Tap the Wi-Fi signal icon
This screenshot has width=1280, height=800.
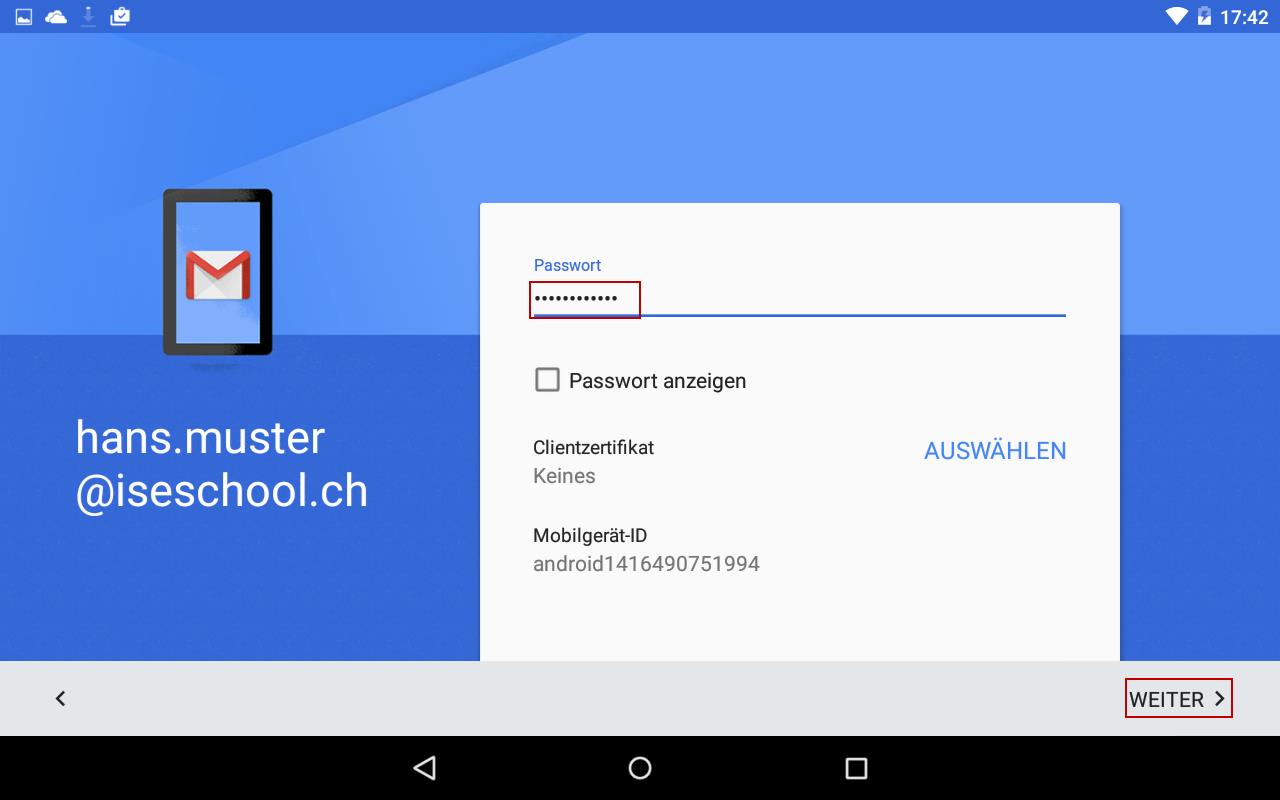(1176, 16)
